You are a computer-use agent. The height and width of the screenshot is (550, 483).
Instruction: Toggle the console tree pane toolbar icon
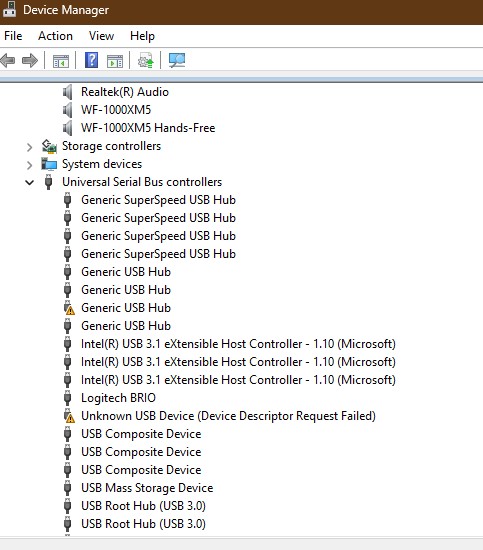point(61,61)
